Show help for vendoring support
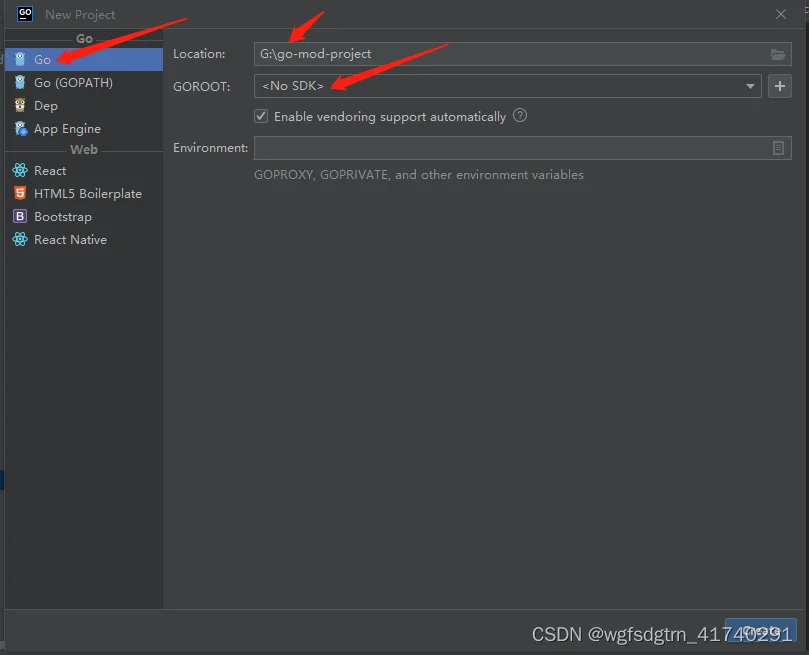 tap(520, 116)
